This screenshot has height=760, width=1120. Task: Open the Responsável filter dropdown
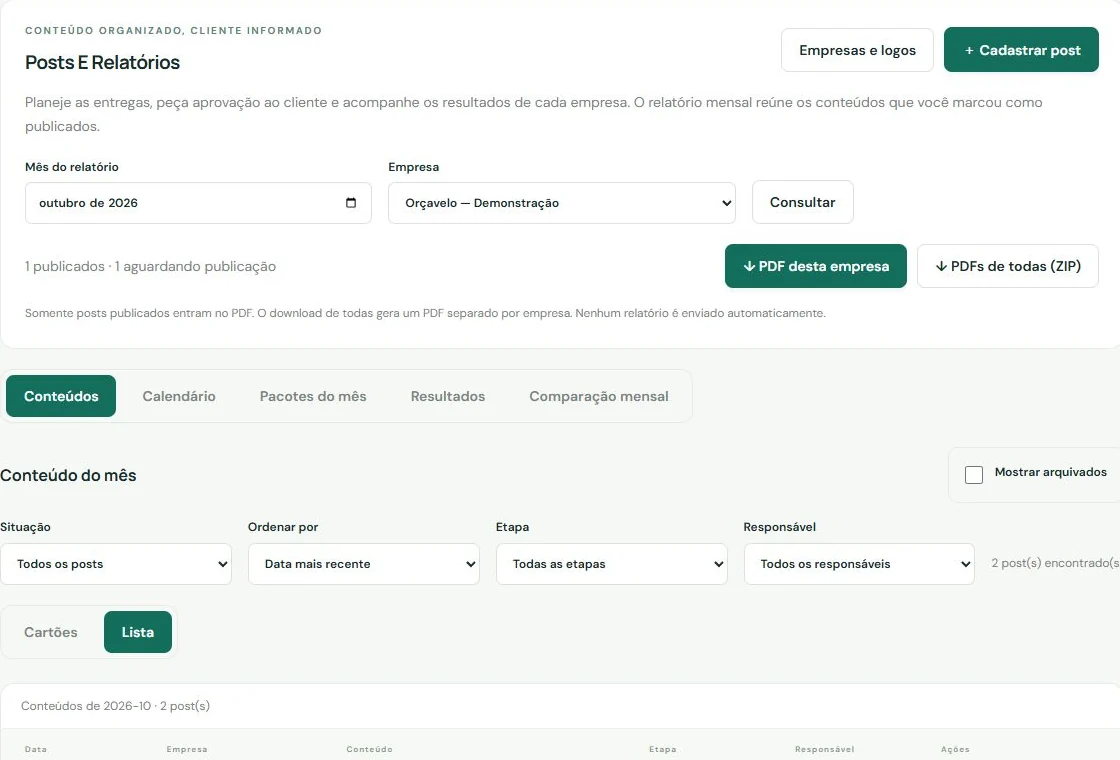[x=859, y=564]
